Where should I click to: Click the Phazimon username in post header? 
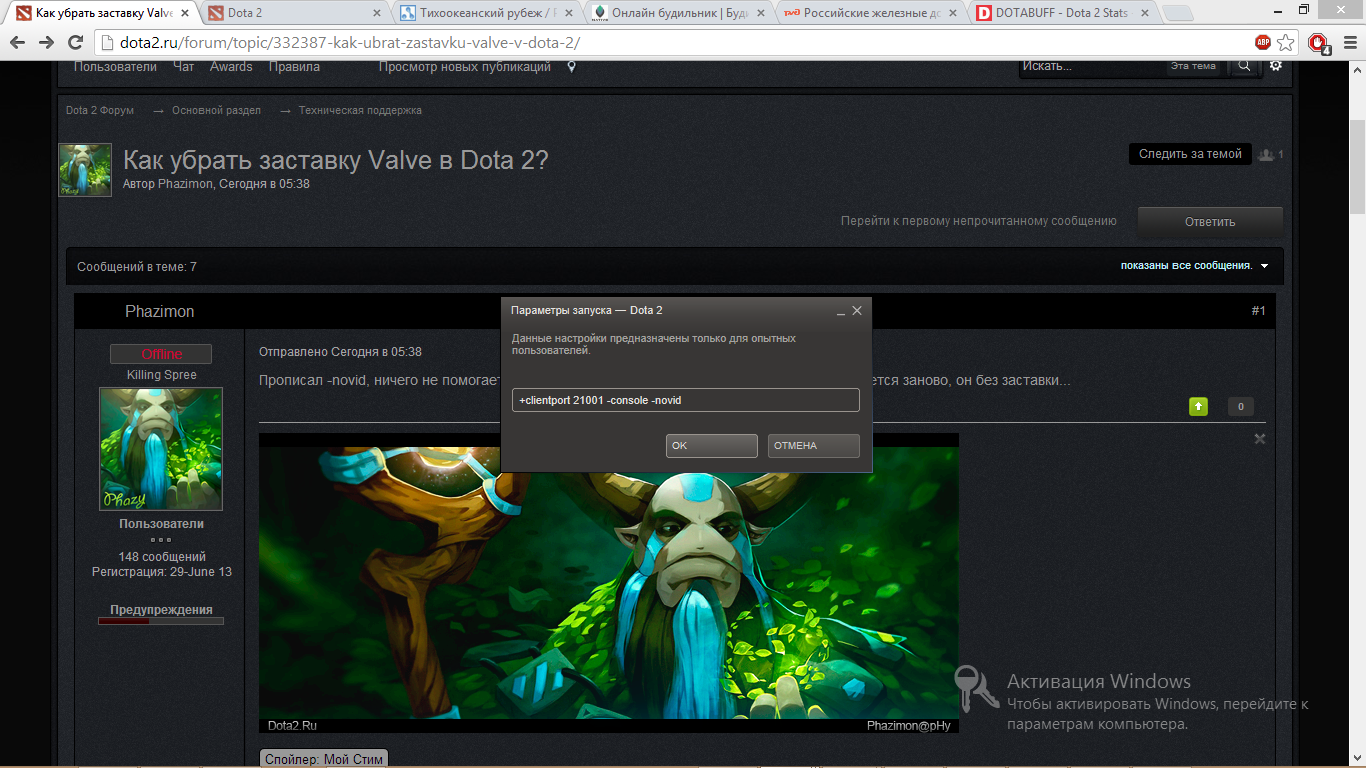pos(160,312)
